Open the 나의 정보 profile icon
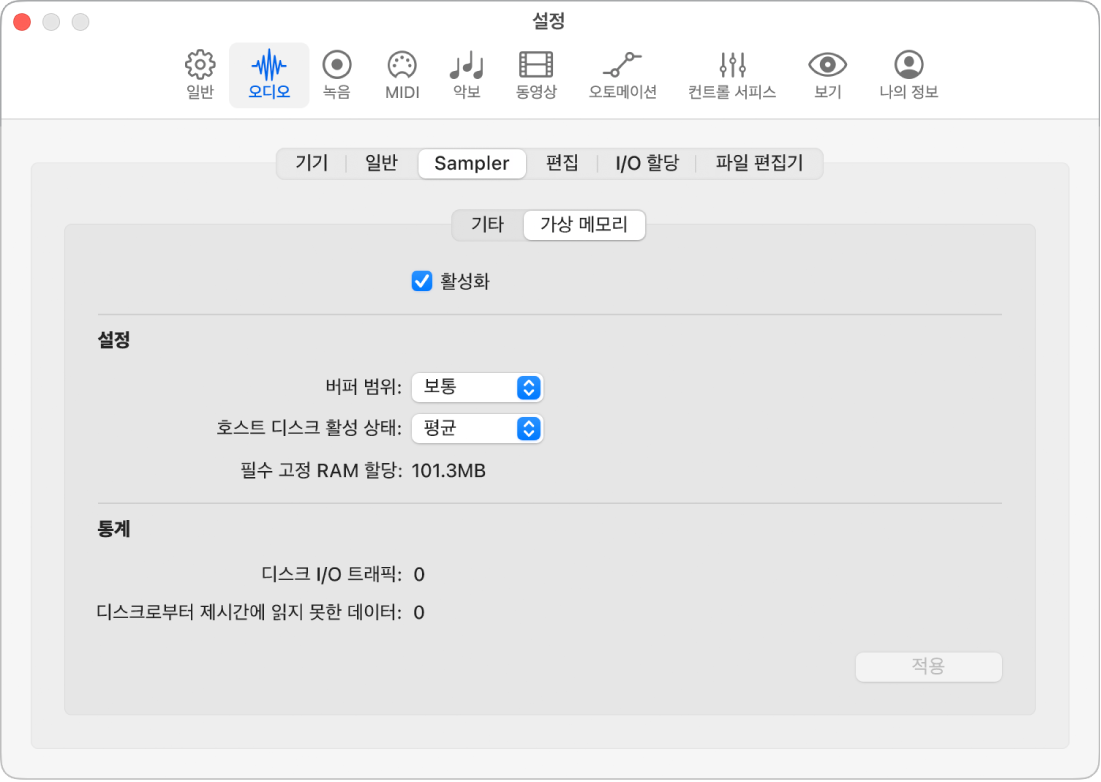Screen dimensions: 1101x782 pos(909,75)
